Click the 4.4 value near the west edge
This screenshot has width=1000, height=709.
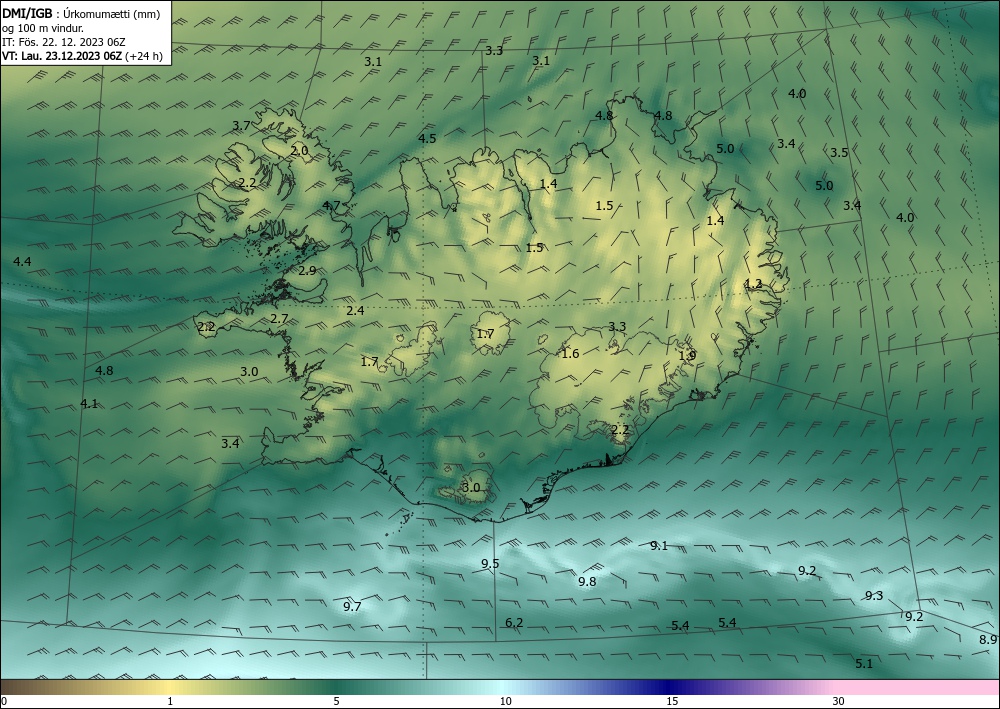point(22,261)
